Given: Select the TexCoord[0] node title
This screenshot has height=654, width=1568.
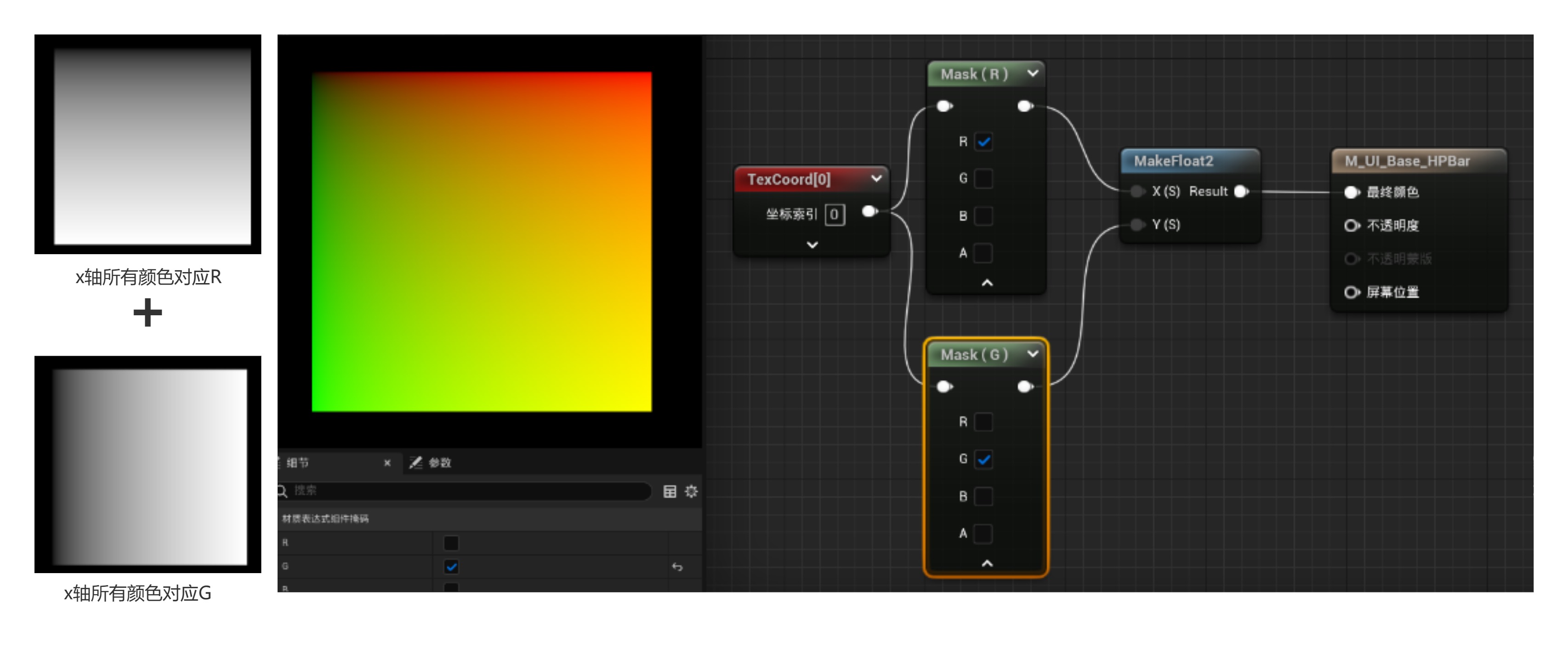Looking at the screenshot, I should (x=789, y=179).
